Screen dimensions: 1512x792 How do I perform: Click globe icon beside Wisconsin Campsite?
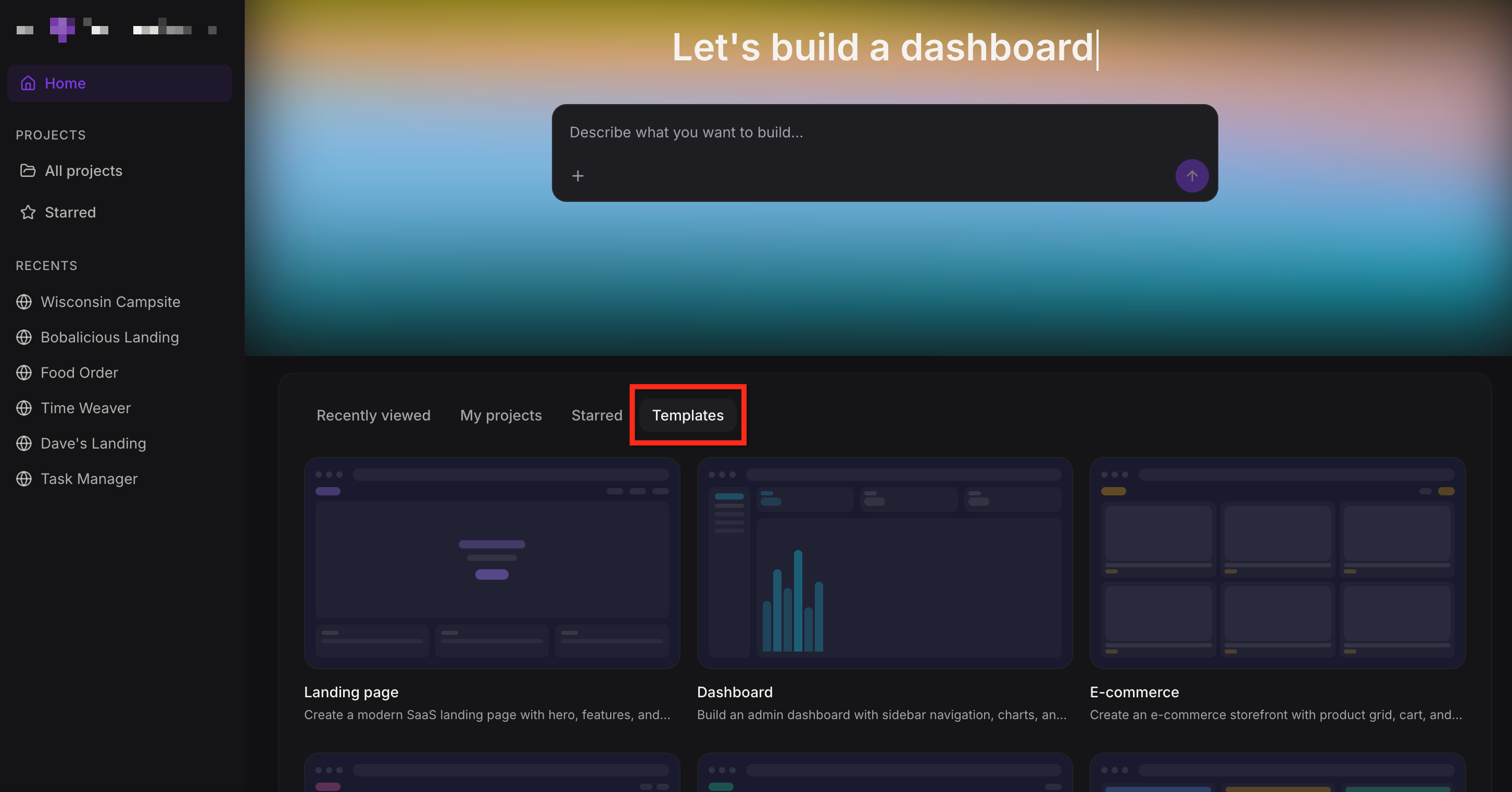click(x=24, y=301)
